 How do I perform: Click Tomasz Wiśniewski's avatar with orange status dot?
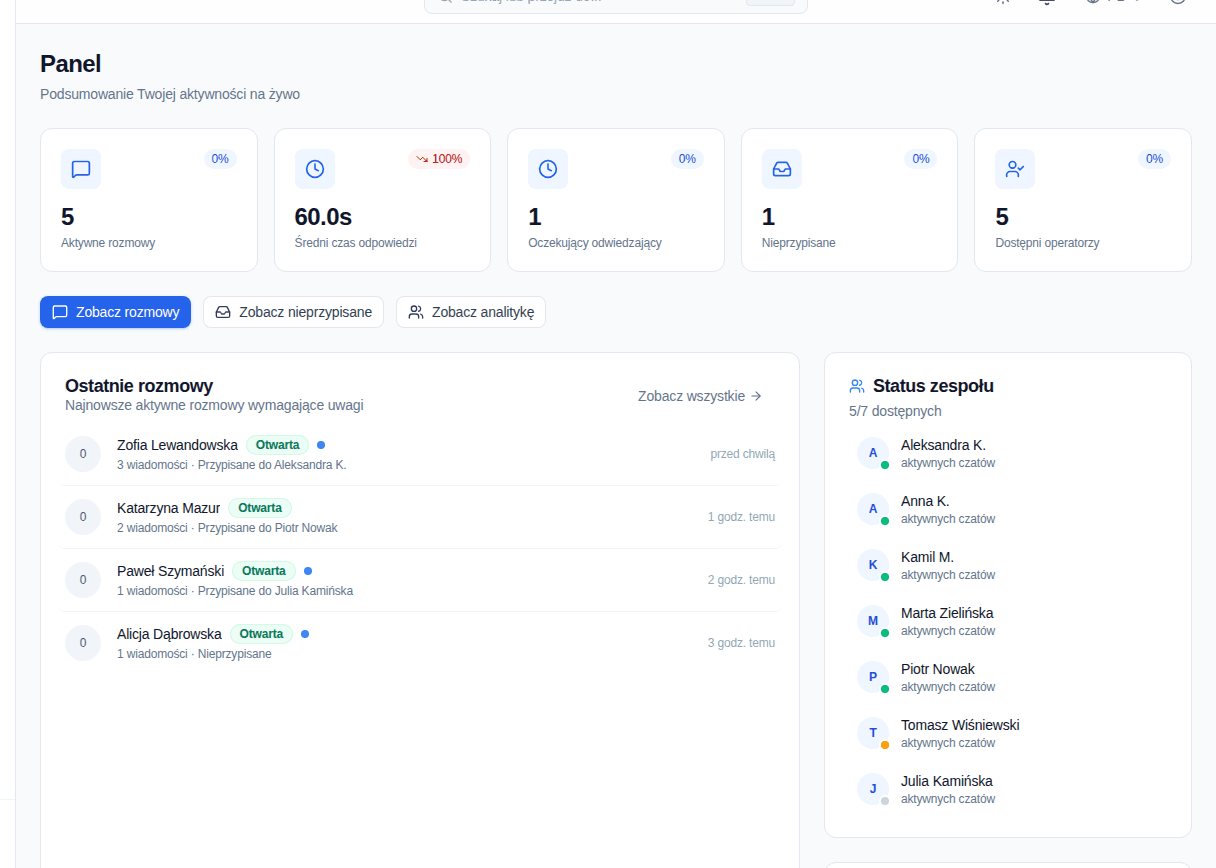tap(873, 733)
